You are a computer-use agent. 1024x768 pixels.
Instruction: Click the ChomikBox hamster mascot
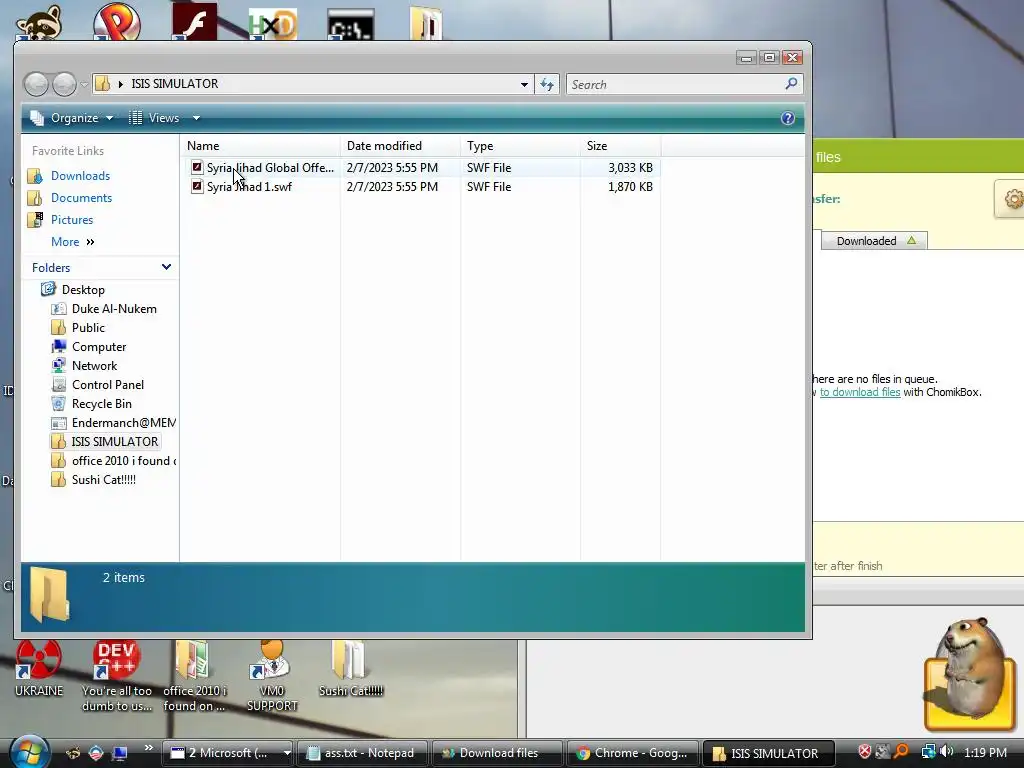point(970,673)
